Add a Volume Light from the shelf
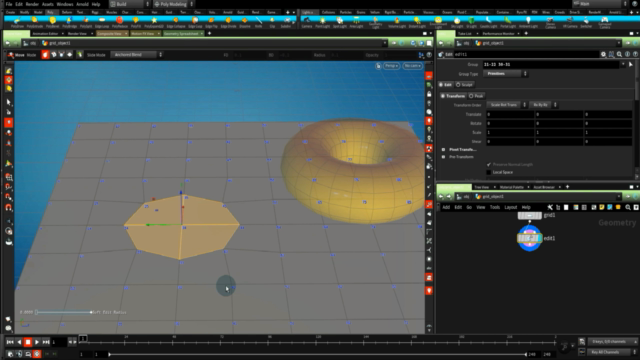Viewport: 640px width, 360px height. pyautogui.click(x=397, y=22)
